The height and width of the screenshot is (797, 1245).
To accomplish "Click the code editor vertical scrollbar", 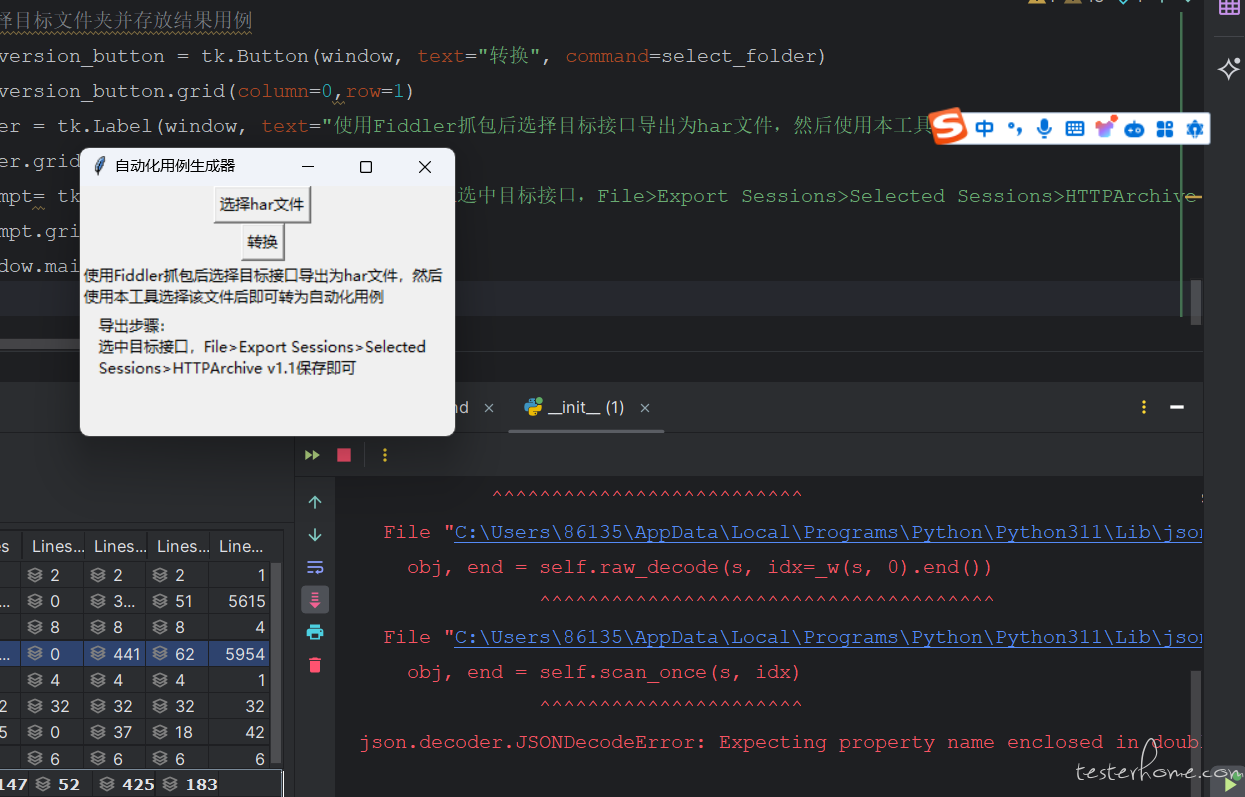I will pos(1196,300).
